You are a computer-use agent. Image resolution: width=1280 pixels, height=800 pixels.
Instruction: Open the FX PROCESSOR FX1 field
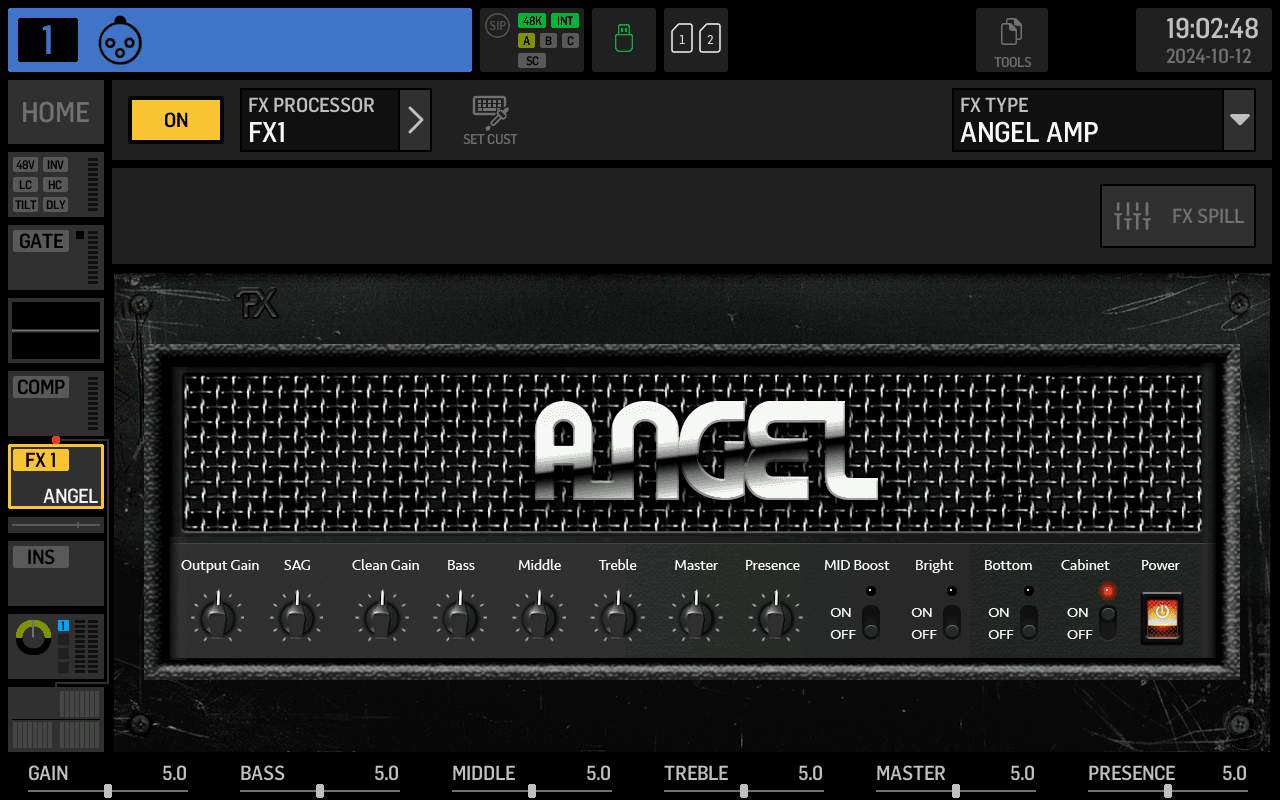point(320,120)
